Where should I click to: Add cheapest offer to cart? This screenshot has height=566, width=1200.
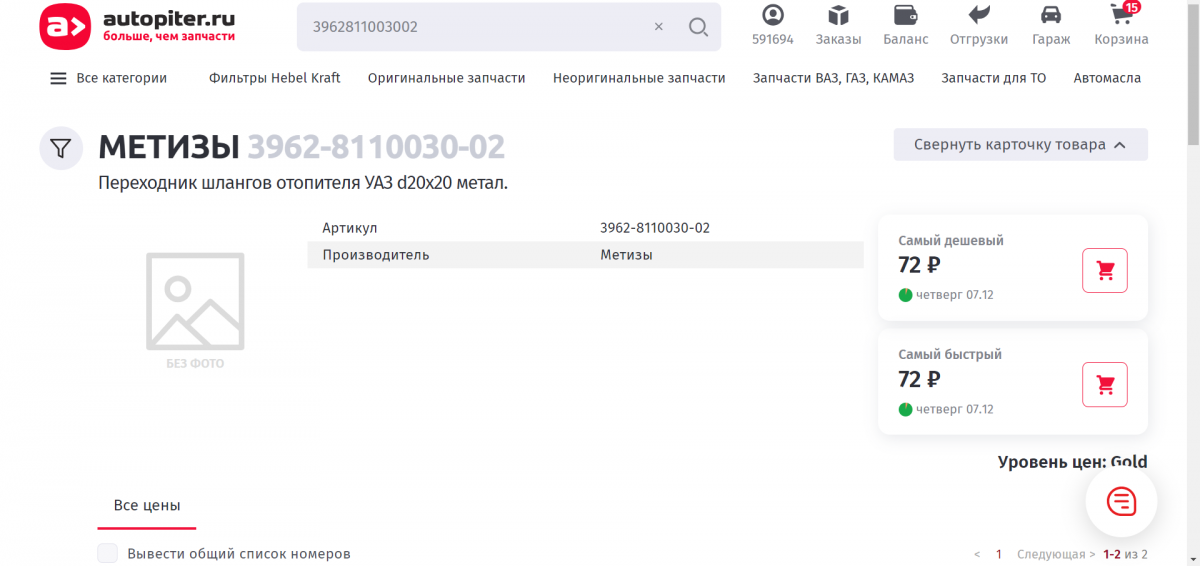tap(1105, 271)
